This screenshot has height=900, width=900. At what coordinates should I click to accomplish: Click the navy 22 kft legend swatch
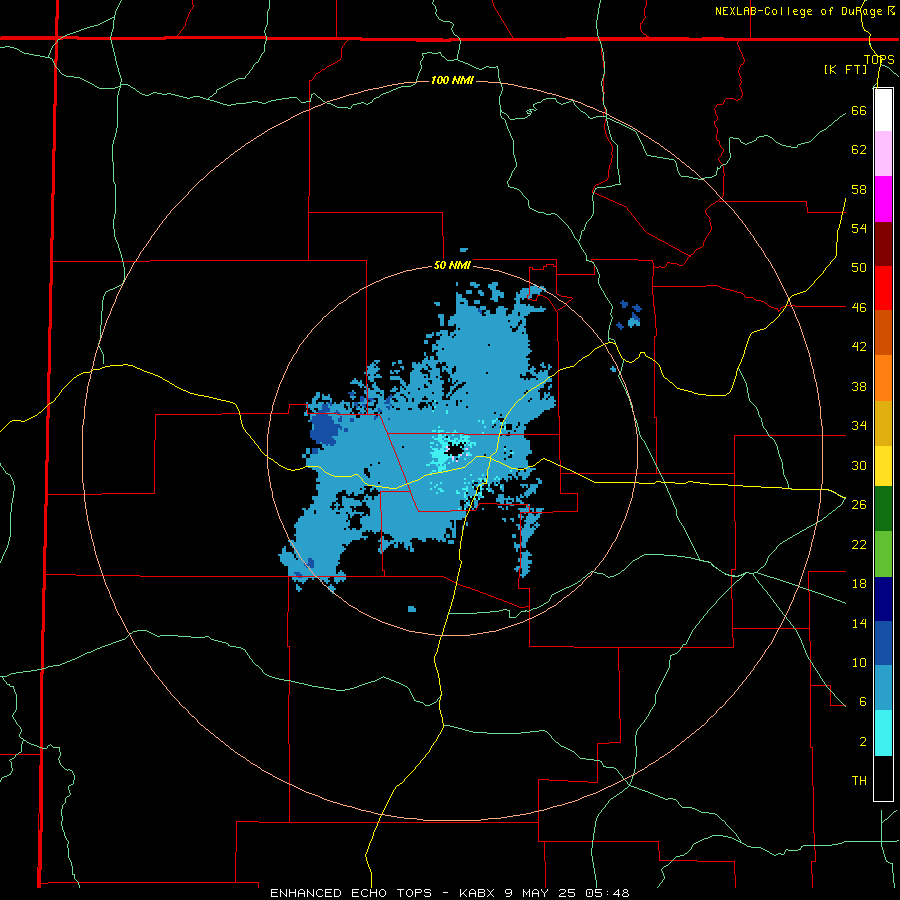coord(883,599)
